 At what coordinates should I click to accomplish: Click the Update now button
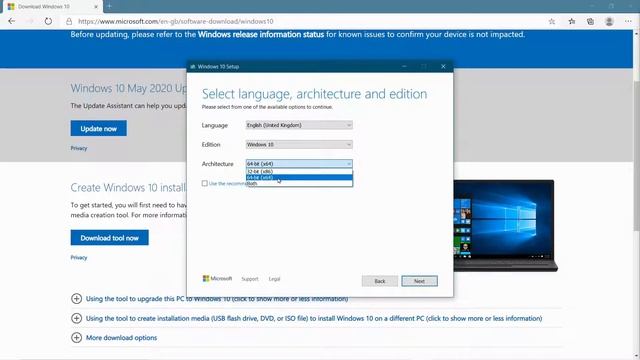click(98, 129)
